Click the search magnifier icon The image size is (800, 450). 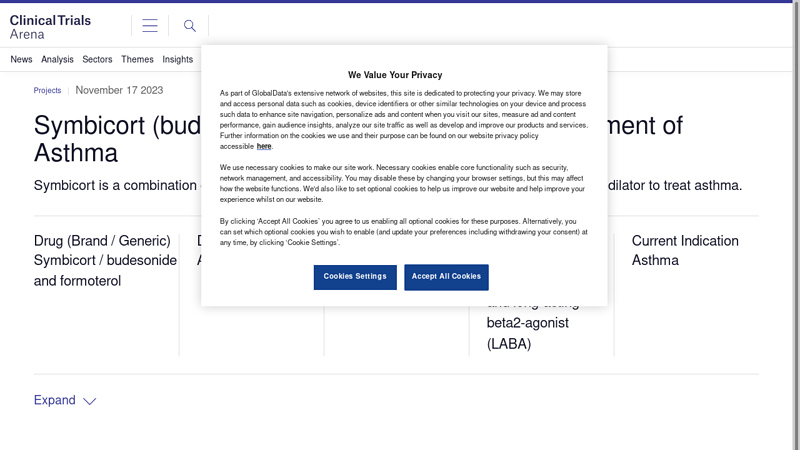click(189, 26)
